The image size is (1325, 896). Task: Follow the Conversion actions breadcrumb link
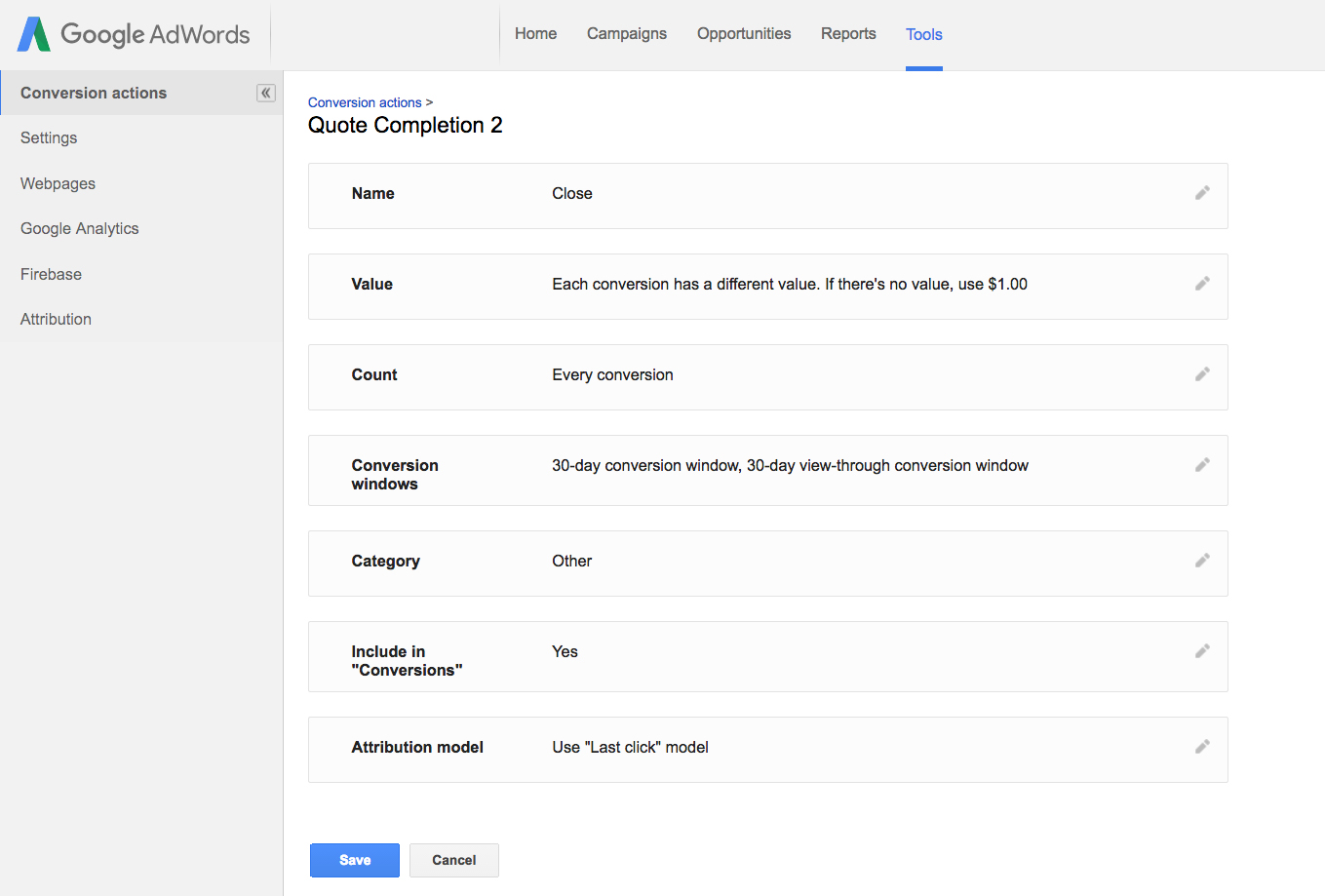click(x=365, y=102)
